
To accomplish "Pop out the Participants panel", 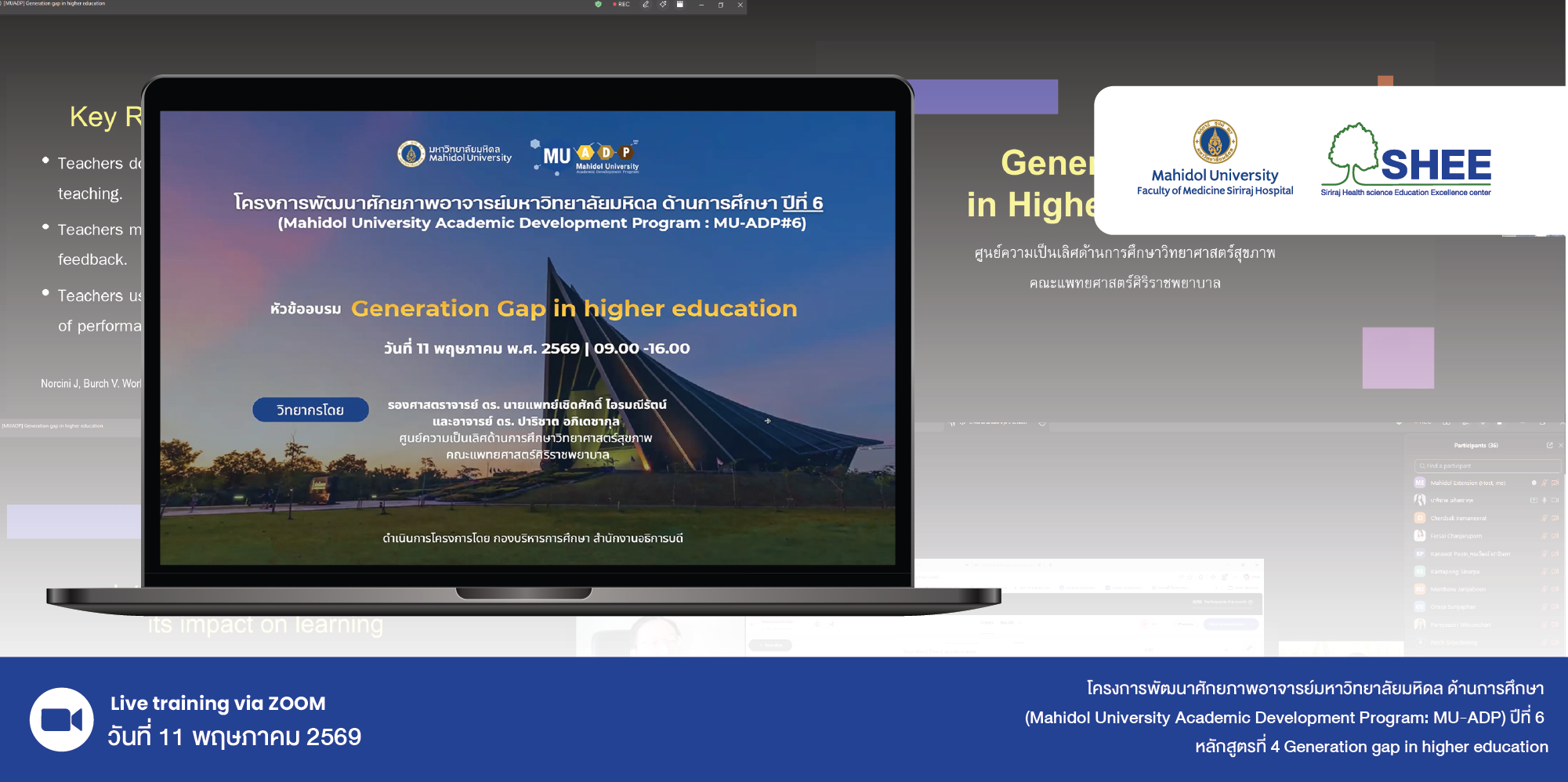I will pyautogui.click(x=1549, y=445).
